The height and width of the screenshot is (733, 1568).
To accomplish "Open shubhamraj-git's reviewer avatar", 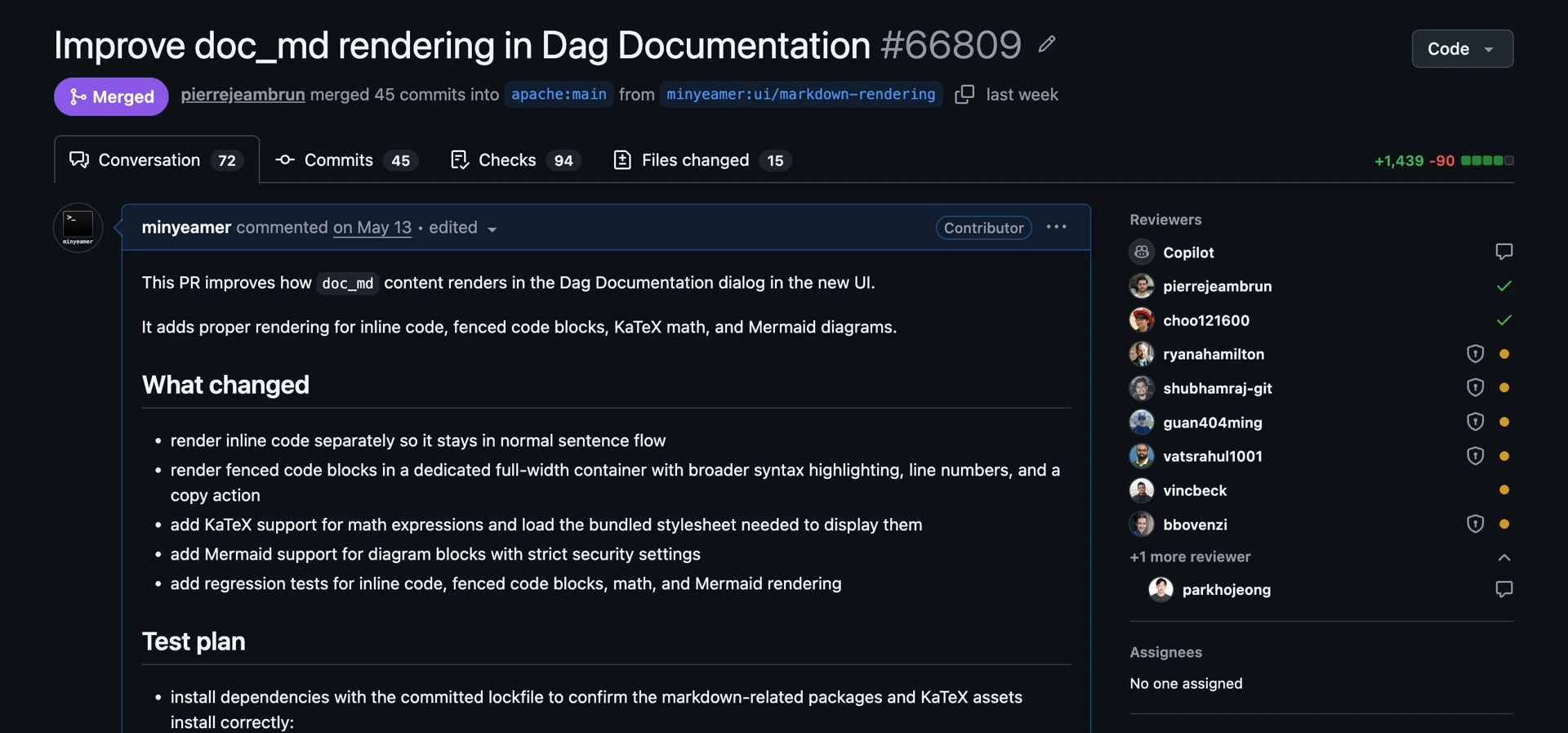I will [1142, 388].
